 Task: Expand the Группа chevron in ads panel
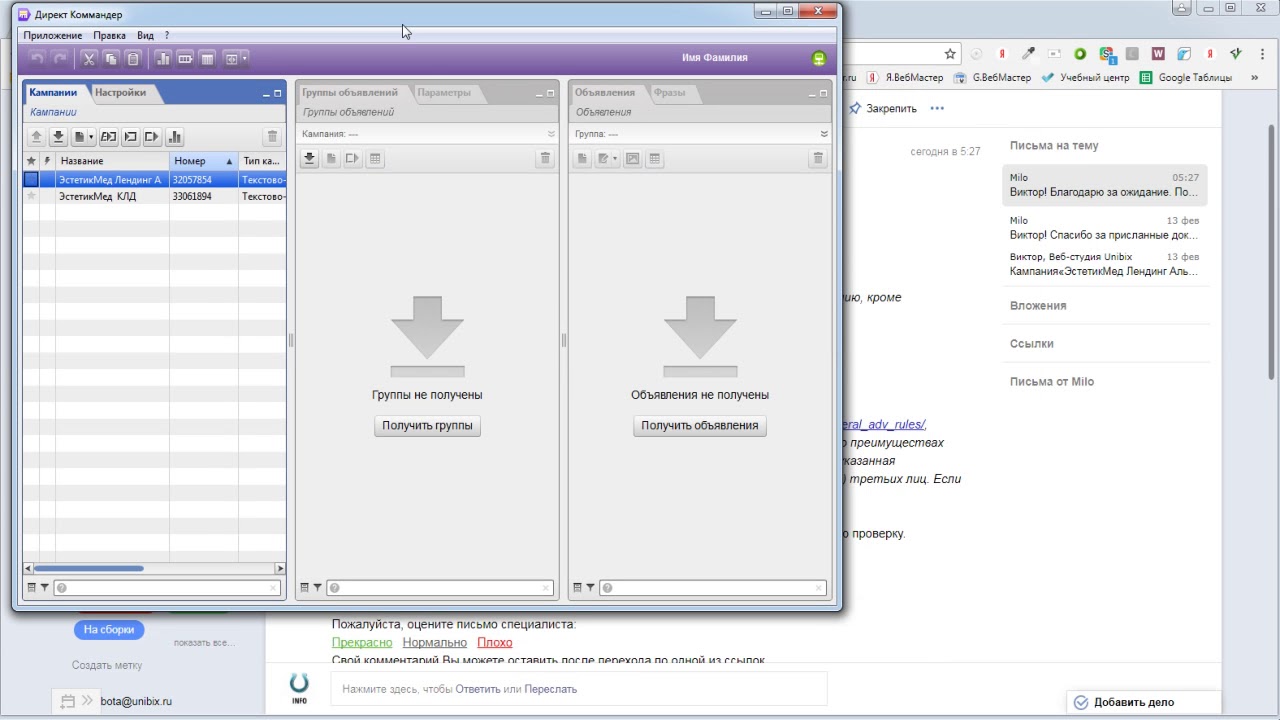click(x=824, y=134)
